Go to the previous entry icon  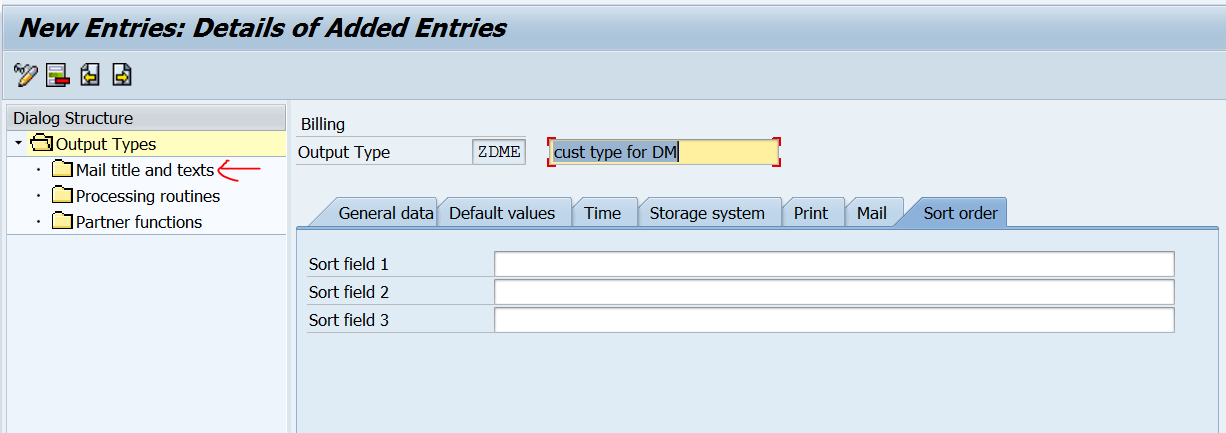point(90,75)
